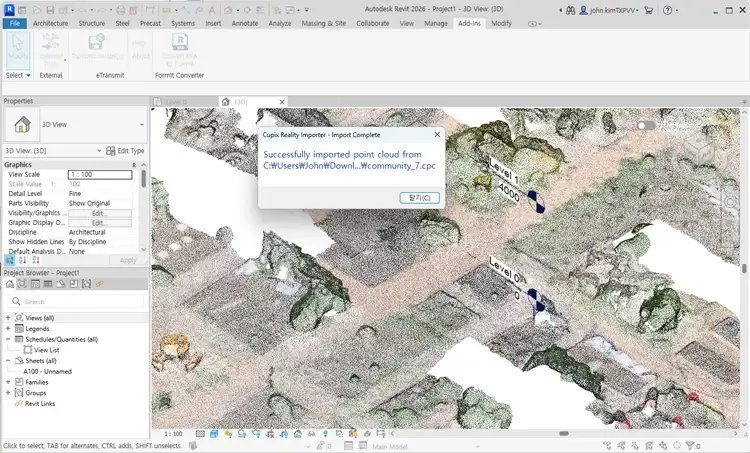Open the Massing & Site ribbon tab
This screenshot has width=750, height=453.
[x=323, y=22]
